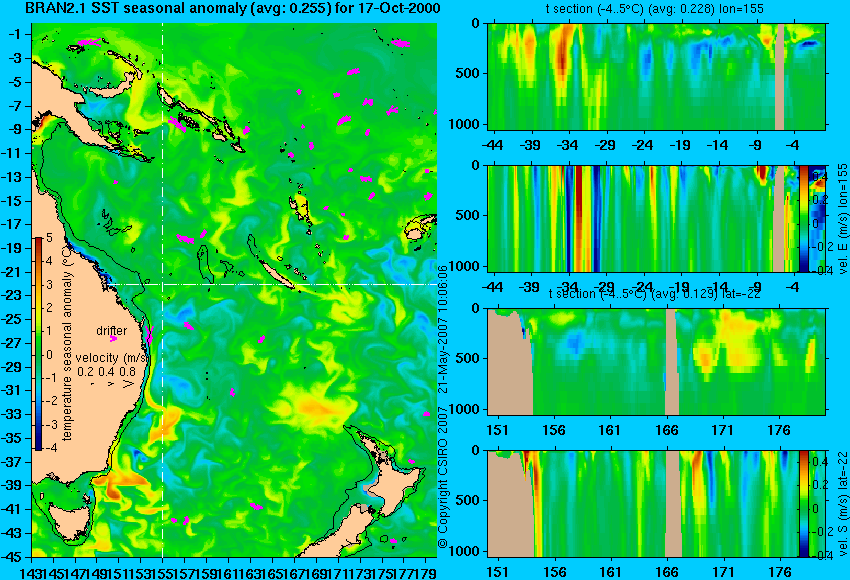Click the '-45' latitude tick on main map

(x=13, y=557)
